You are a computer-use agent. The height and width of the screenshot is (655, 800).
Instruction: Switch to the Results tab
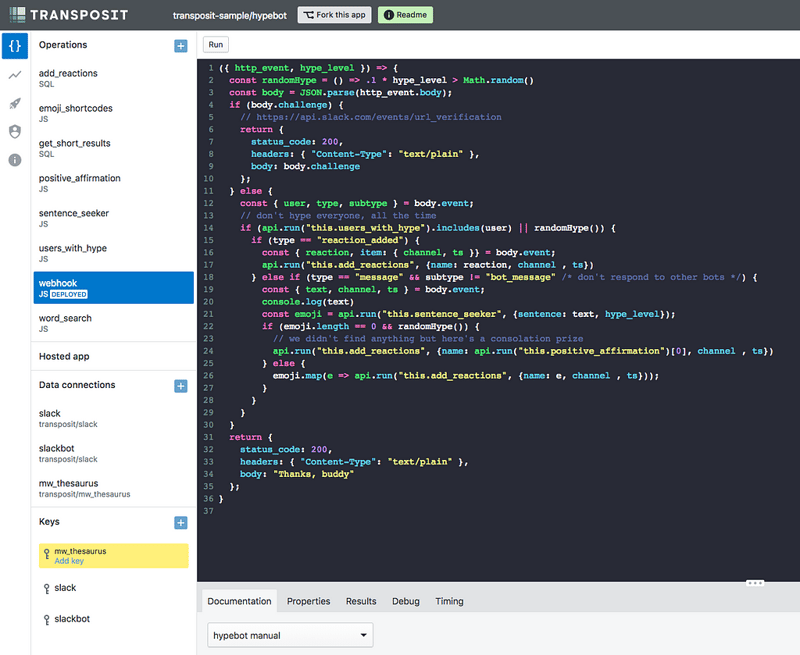(x=361, y=601)
